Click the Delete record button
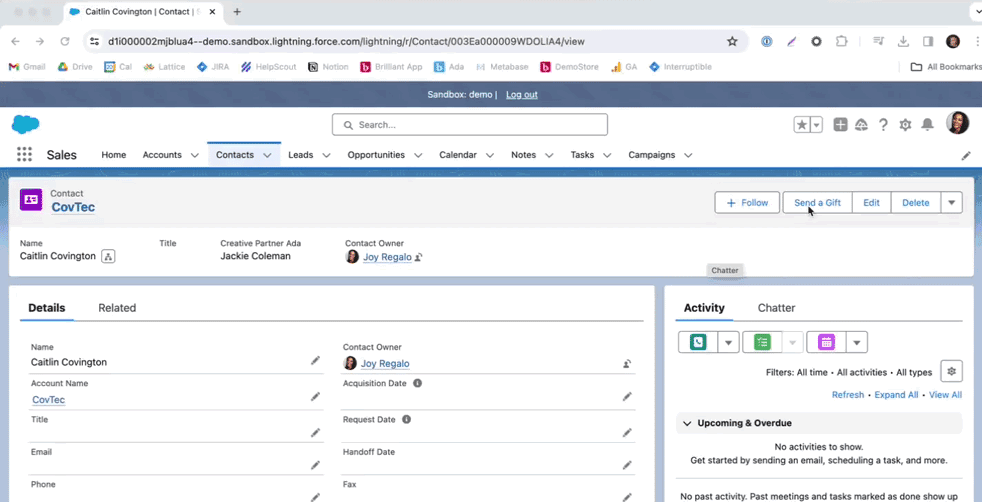982x502 pixels. (916, 203)
